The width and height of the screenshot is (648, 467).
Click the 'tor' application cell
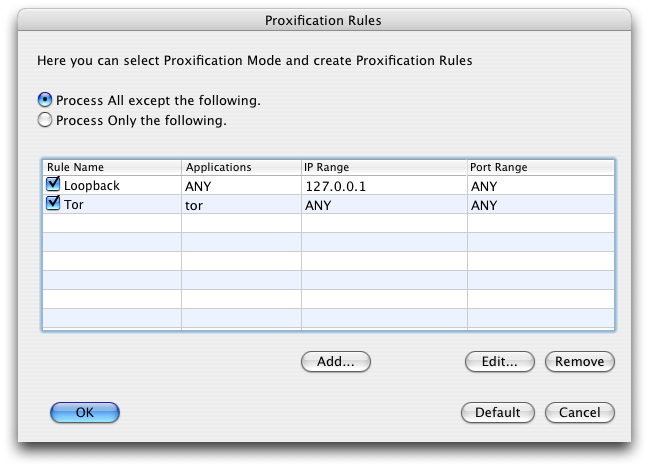pos(194,205)
